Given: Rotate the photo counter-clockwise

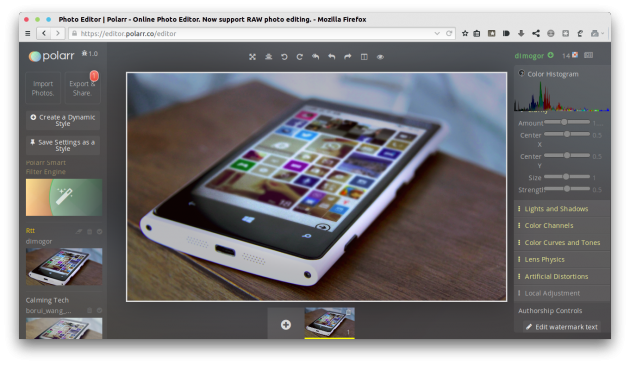Looking at the screenshot, I should coord(284,57).
